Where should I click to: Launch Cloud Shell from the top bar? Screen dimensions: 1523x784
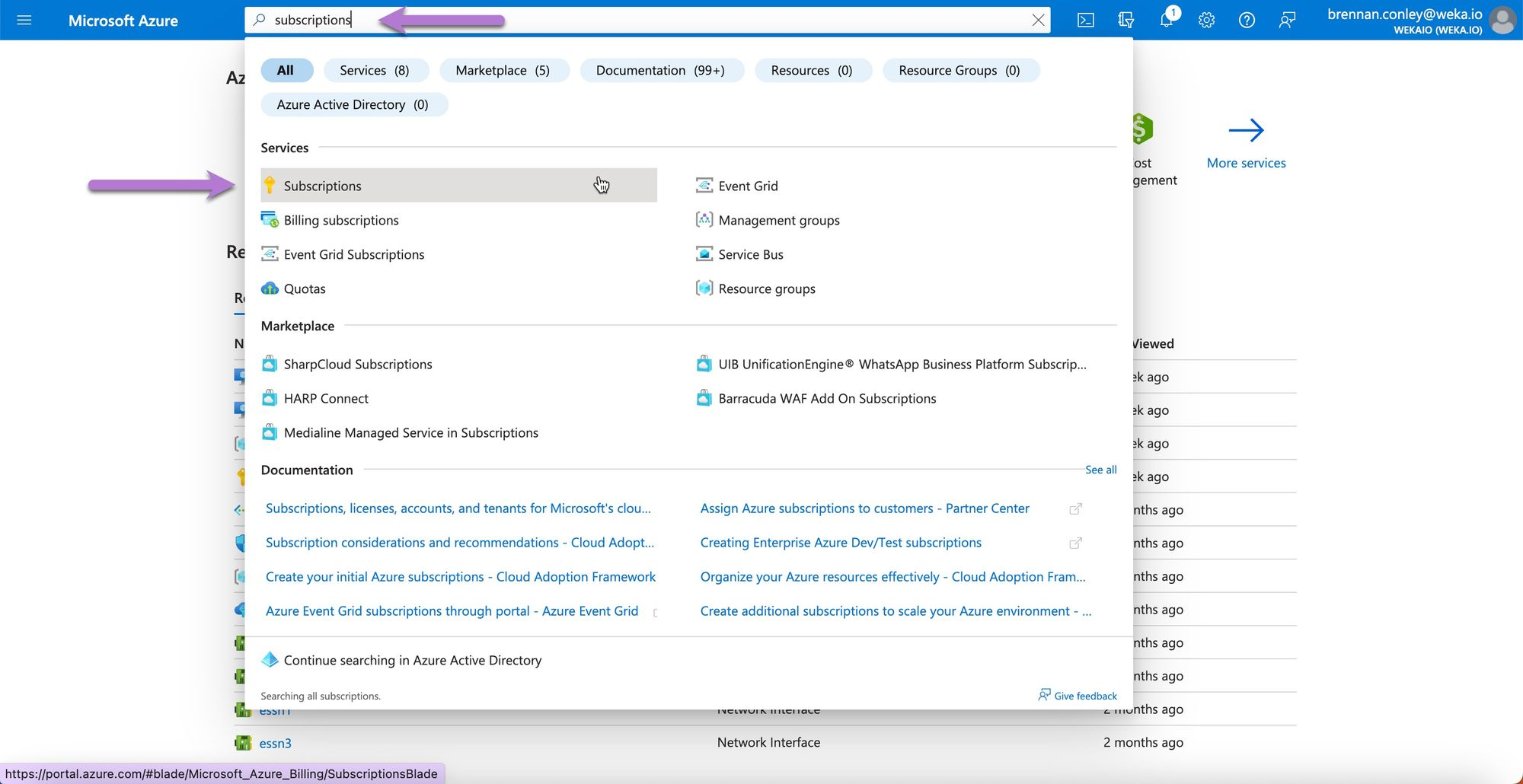click(x=1086, y=20)
